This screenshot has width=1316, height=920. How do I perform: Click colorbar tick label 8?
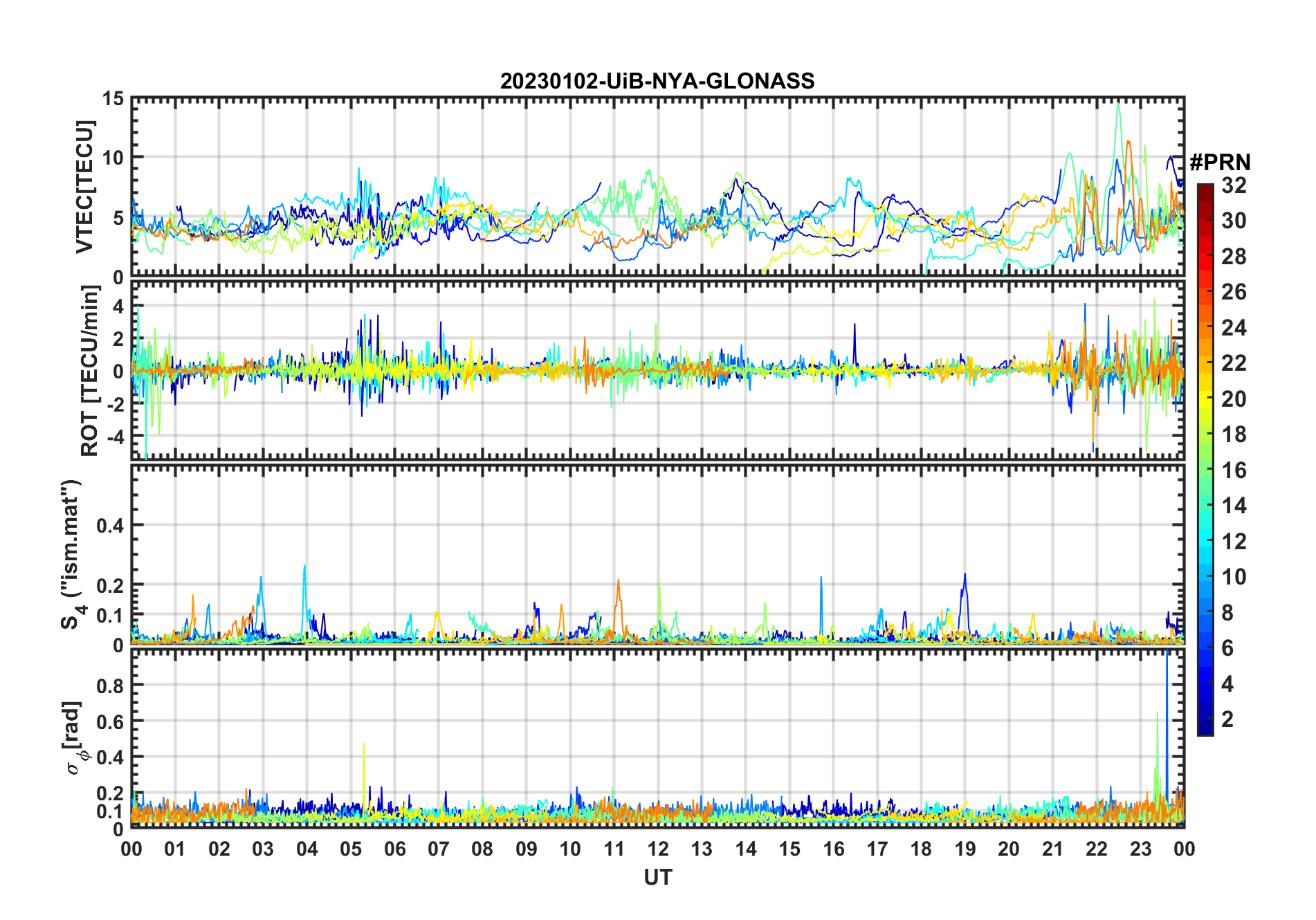coord(1227,612)
